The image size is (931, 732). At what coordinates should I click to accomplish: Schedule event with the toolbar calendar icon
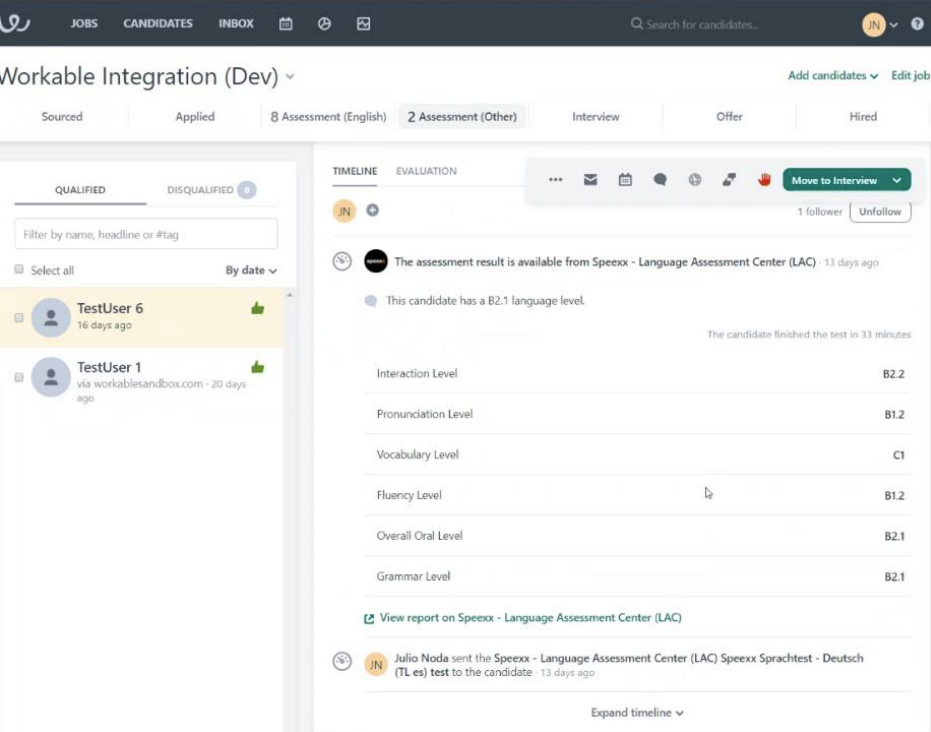point(625,179)
